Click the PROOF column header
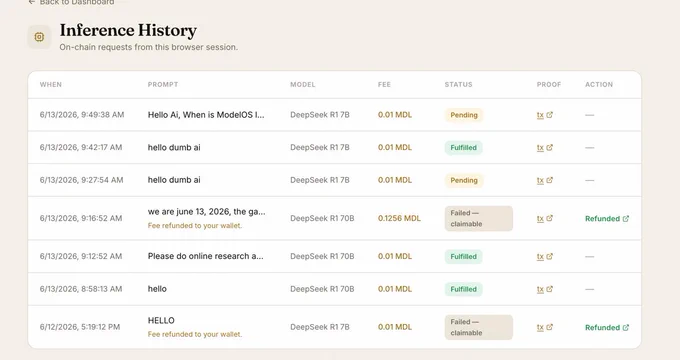 tap(549, 85)
